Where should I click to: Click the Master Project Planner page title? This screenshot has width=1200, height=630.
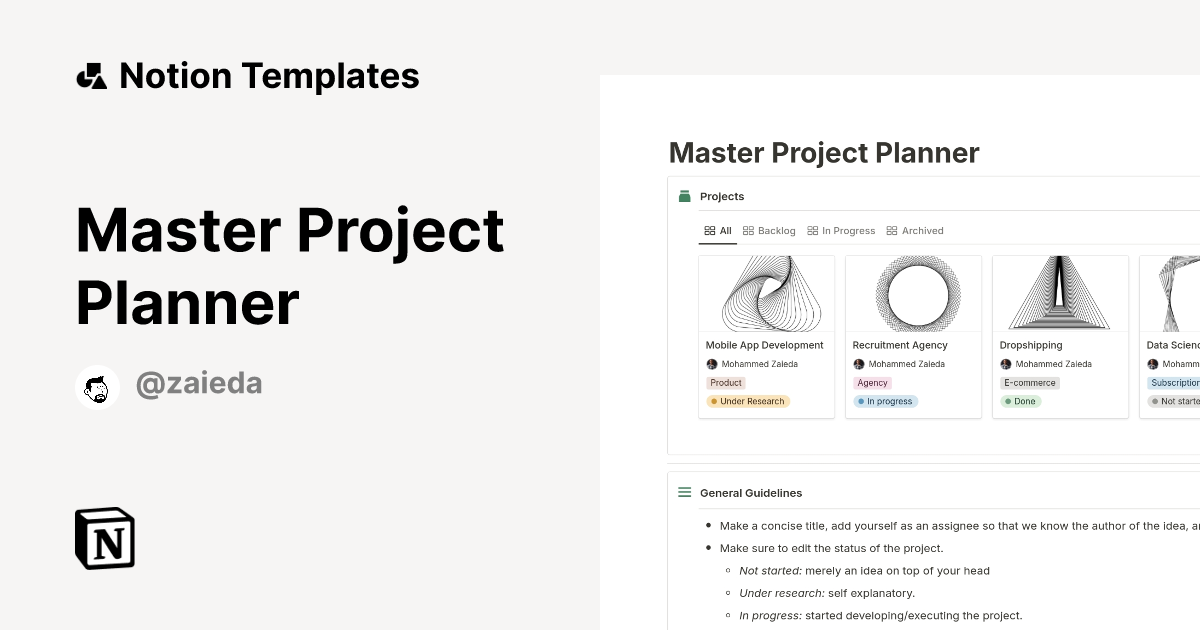823,152
